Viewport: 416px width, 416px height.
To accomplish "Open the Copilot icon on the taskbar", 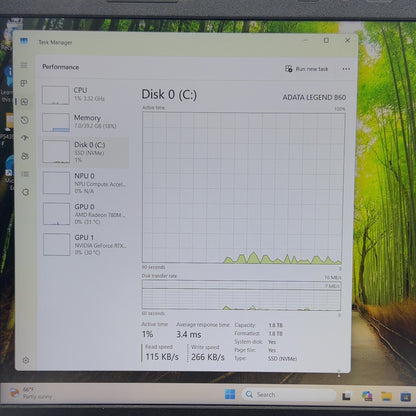I will (x=367, y=396).
